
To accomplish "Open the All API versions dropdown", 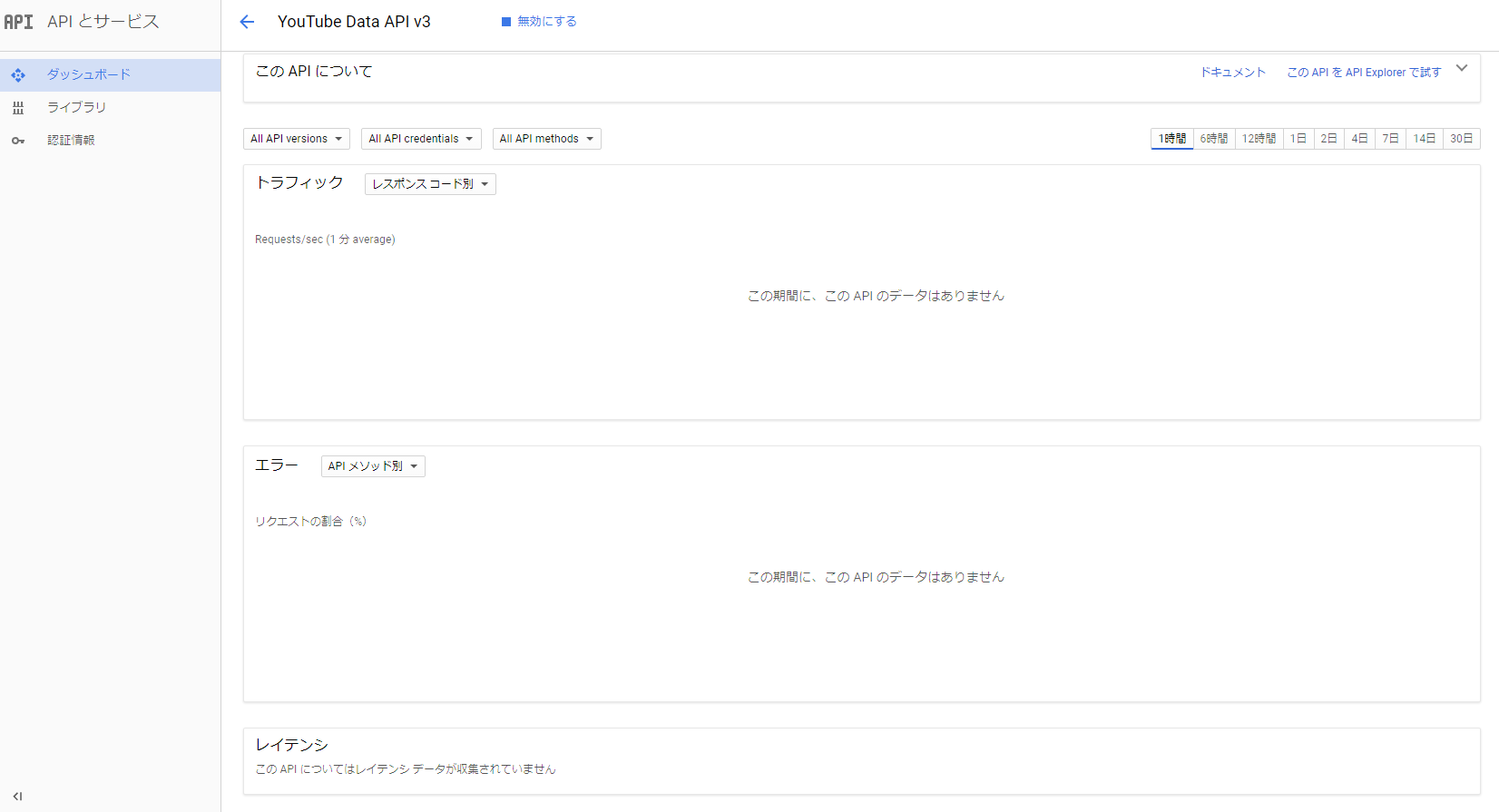I will coord(297,139).
